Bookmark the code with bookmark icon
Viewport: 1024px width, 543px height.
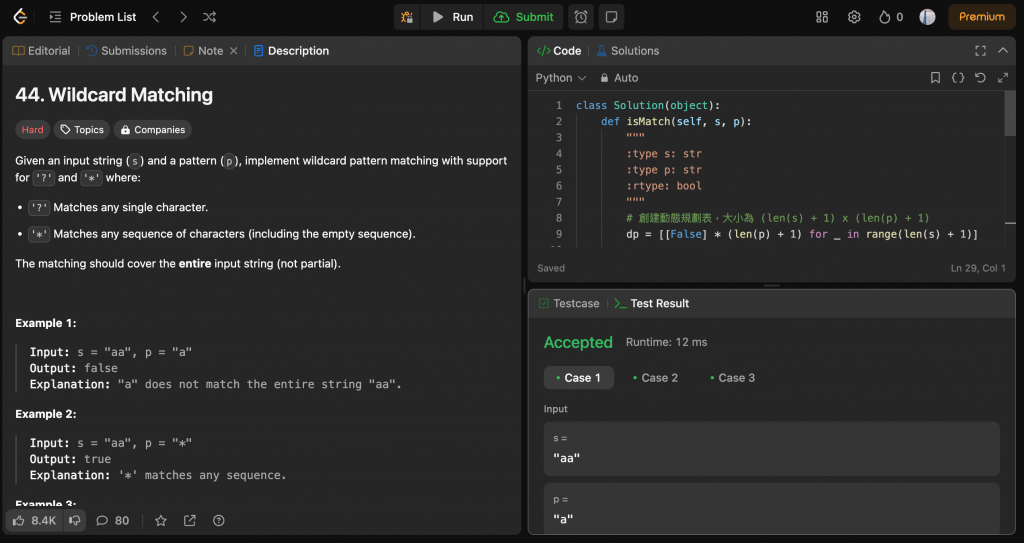pyautogui.click(x=935, y=78)
